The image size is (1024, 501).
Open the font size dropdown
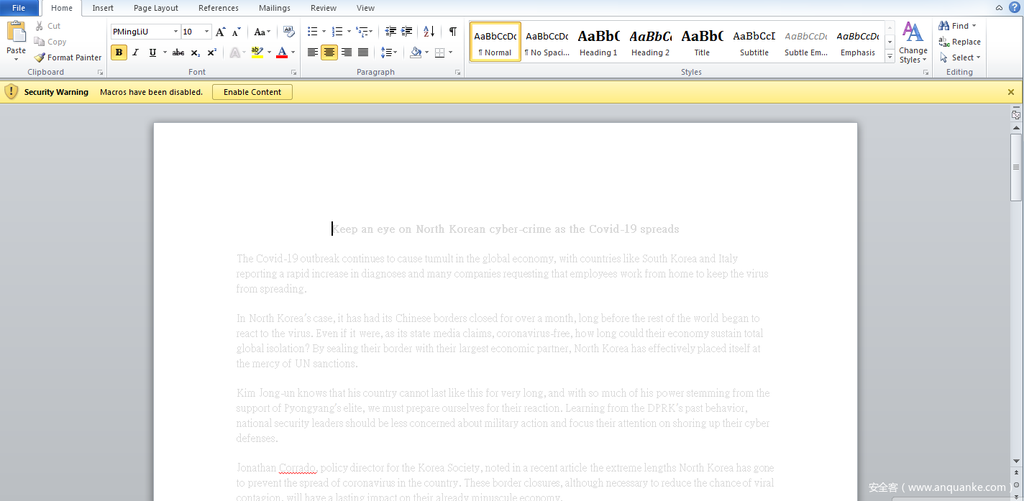coord(205,32)
